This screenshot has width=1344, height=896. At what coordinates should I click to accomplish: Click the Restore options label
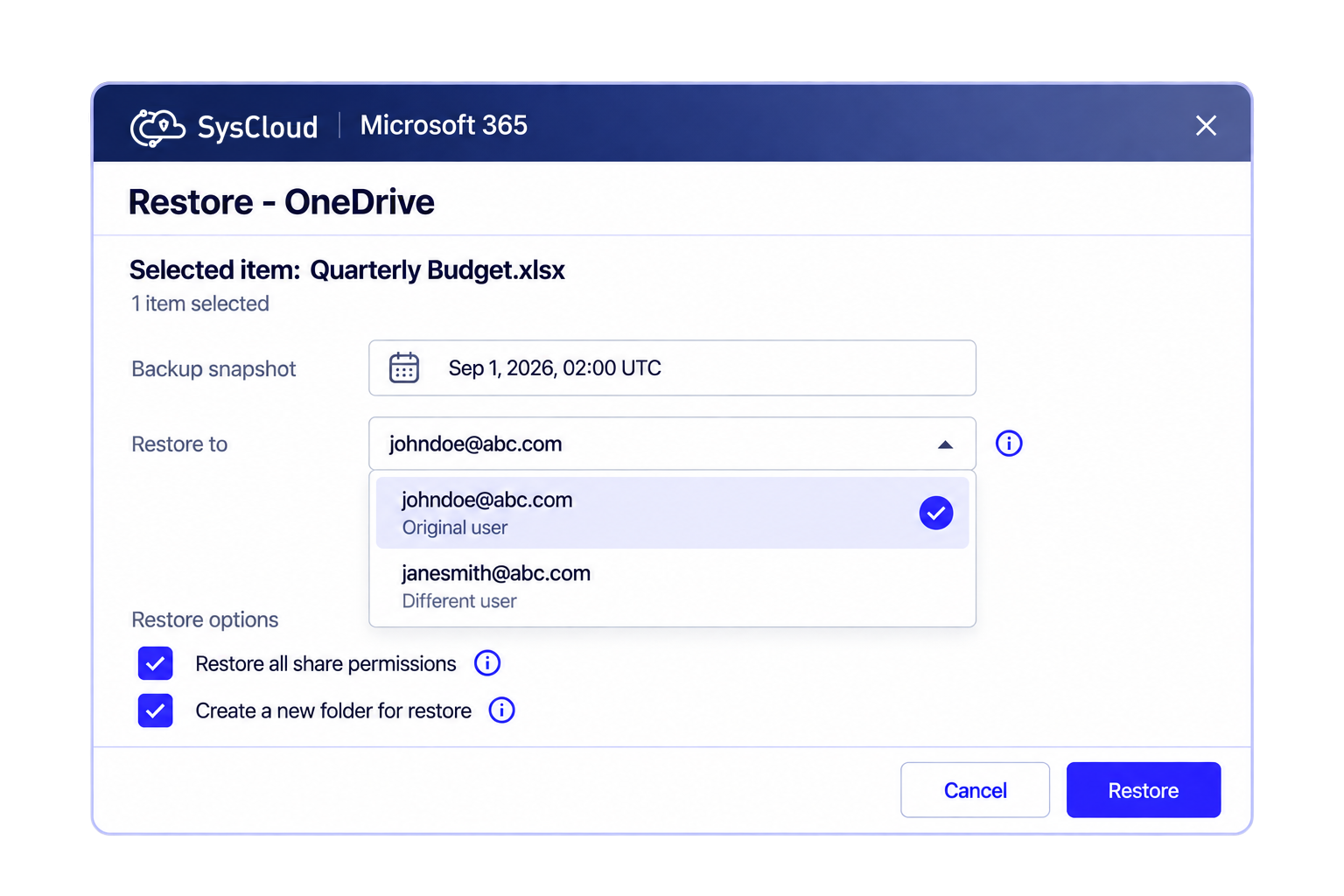click(x=205, y=619)
